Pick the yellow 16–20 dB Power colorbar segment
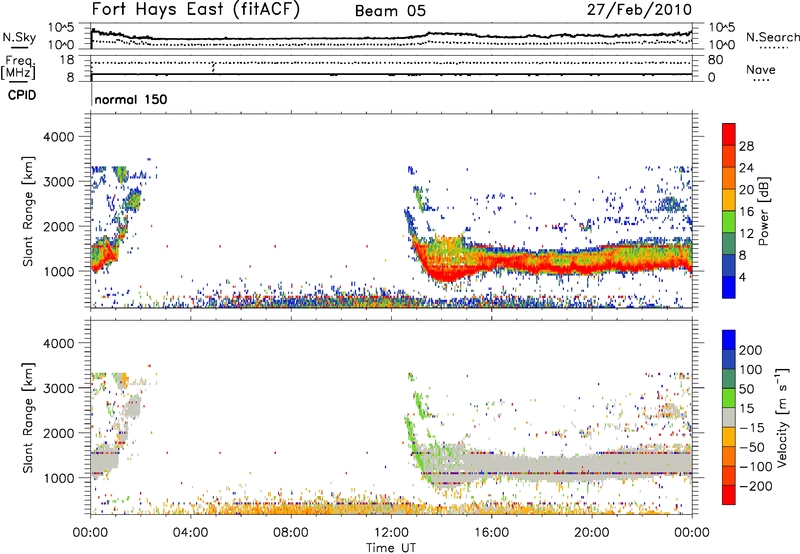 729,200
